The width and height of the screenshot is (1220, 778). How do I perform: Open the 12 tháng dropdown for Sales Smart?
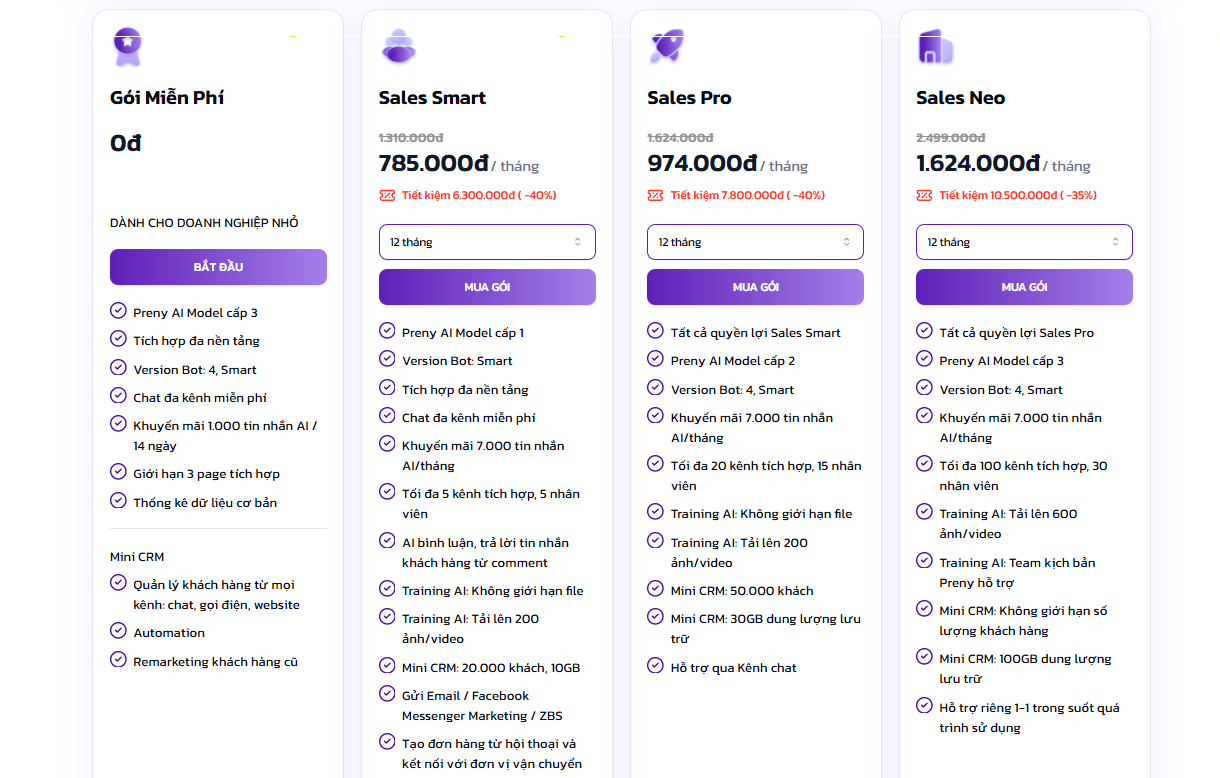[487, 242]
